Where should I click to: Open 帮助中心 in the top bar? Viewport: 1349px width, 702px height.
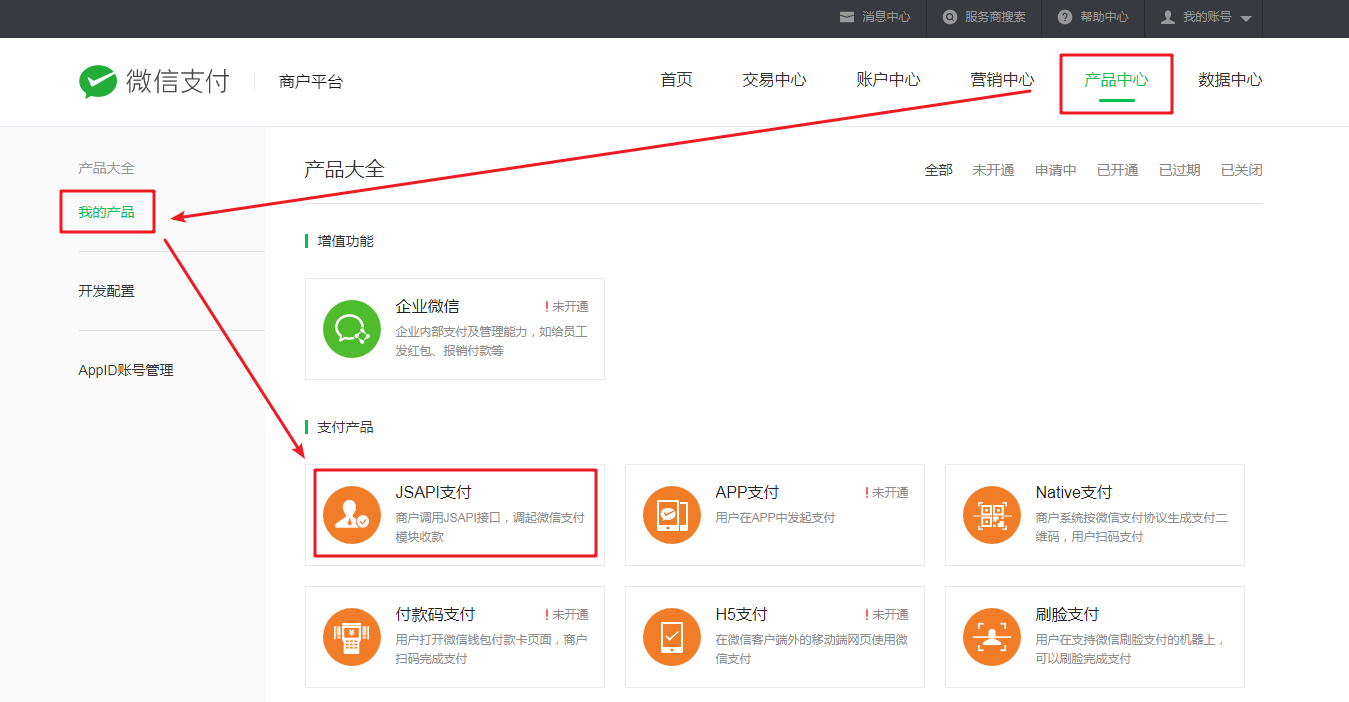(1104, 17)
